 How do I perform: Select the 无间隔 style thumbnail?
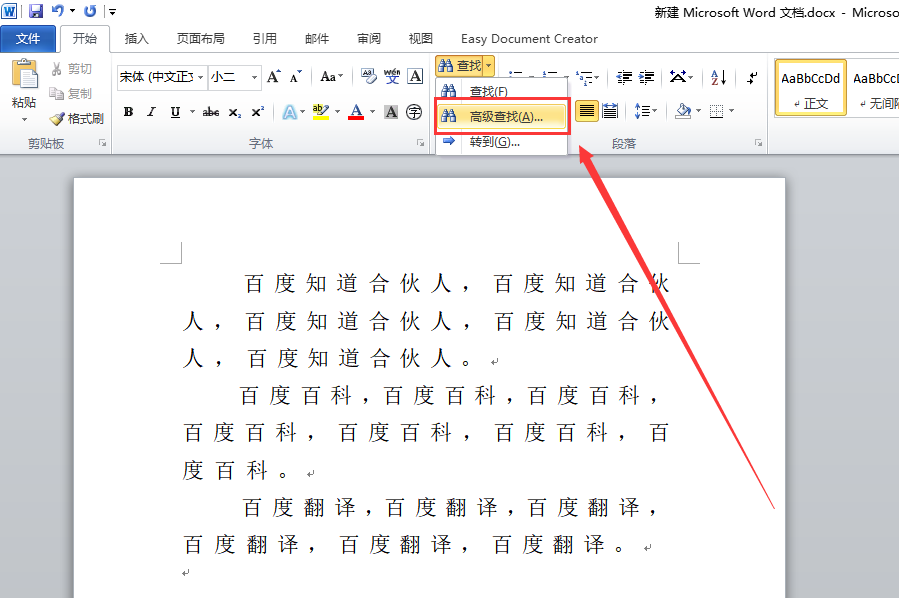click(875, 88)
